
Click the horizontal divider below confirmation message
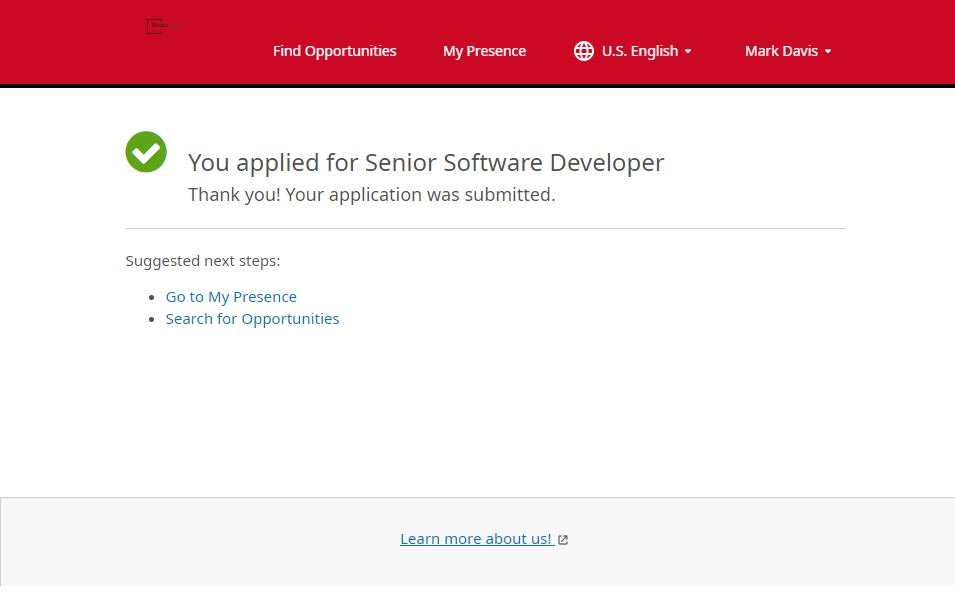(x=485, y=229)
